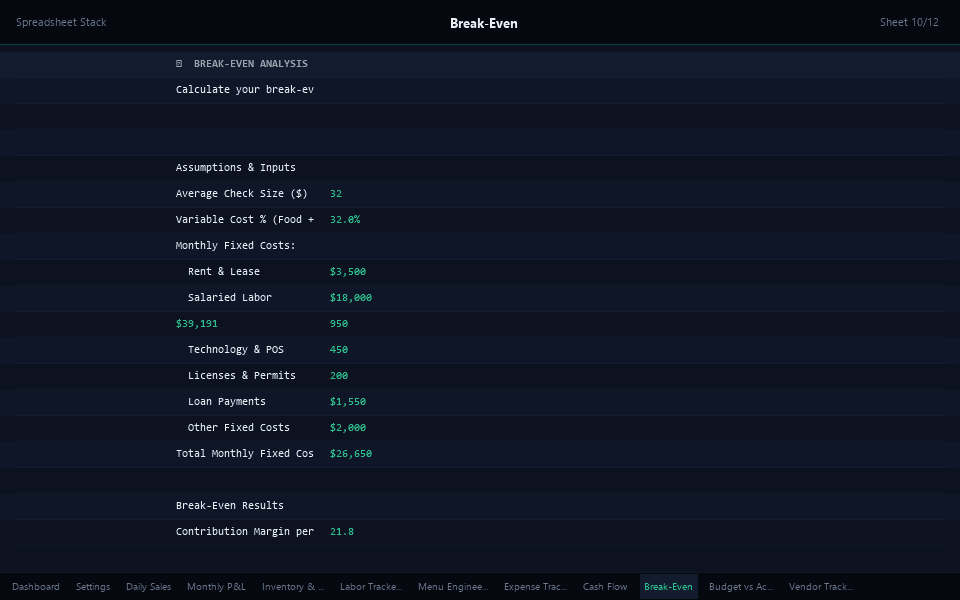Select the Contribution Margin value 21.8
Viewport: 960px width, 600px height.
[x=341, y=531]
